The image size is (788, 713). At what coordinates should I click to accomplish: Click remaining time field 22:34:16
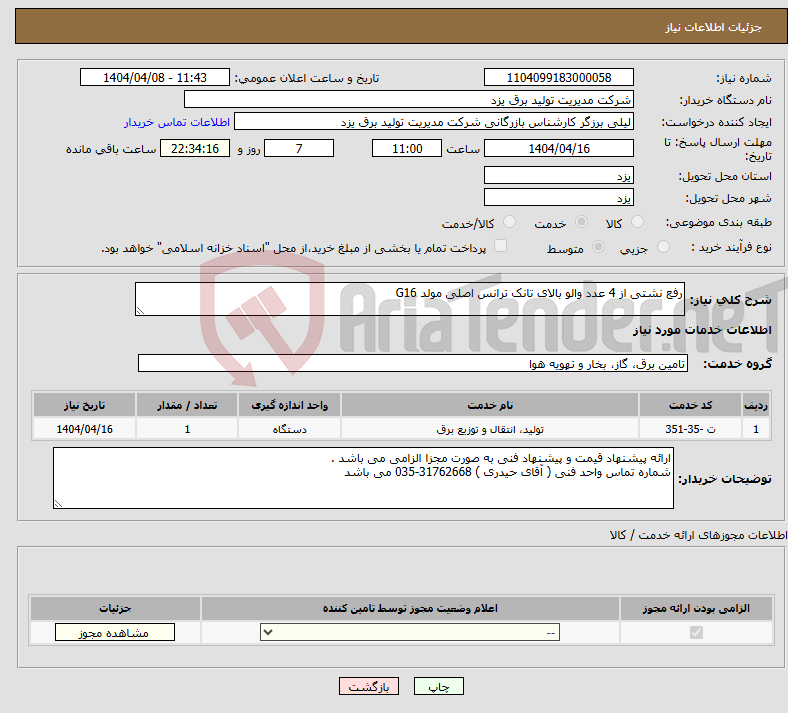pyautogui.click(x=195, y=148)
